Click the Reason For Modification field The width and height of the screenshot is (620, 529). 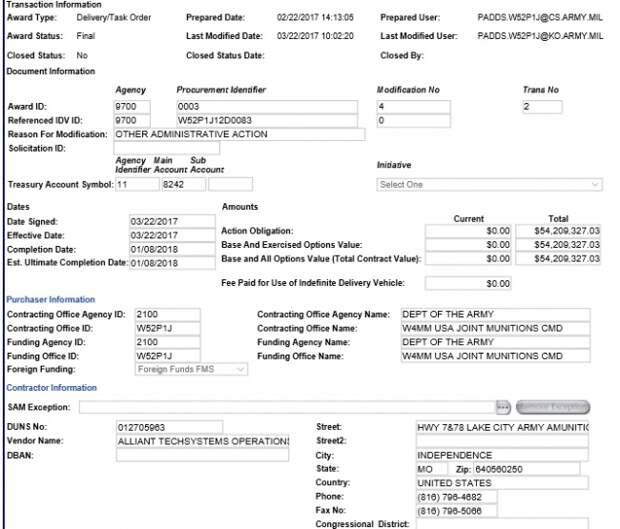tap(239, 134)
